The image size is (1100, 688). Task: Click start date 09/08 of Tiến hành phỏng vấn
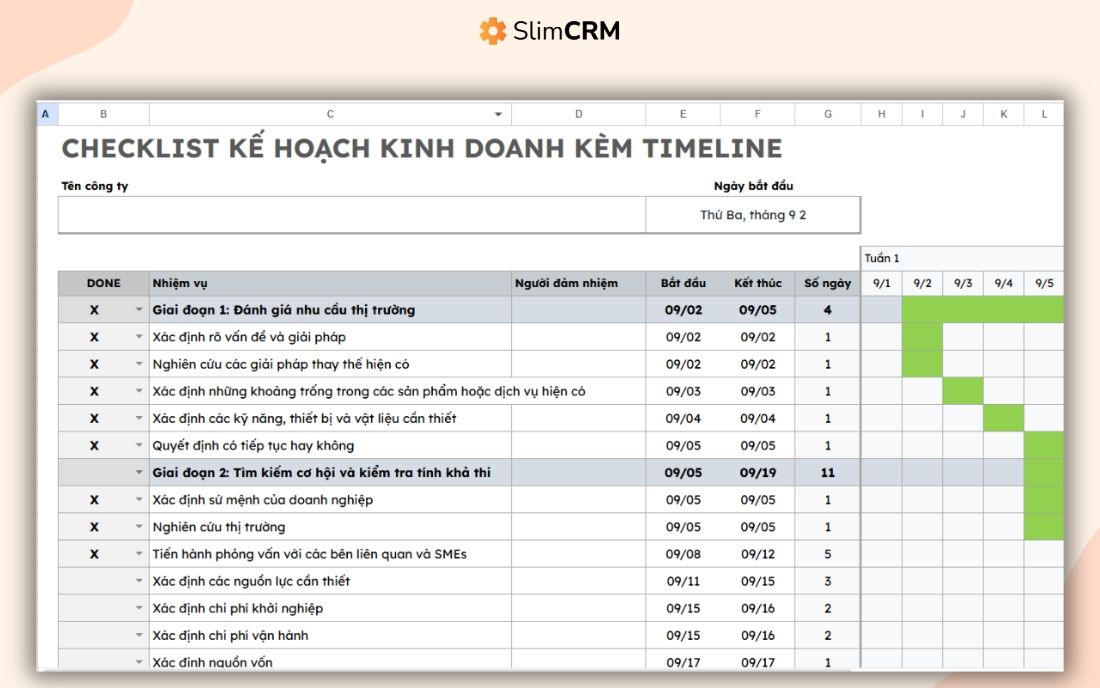[x=683, y=554]
